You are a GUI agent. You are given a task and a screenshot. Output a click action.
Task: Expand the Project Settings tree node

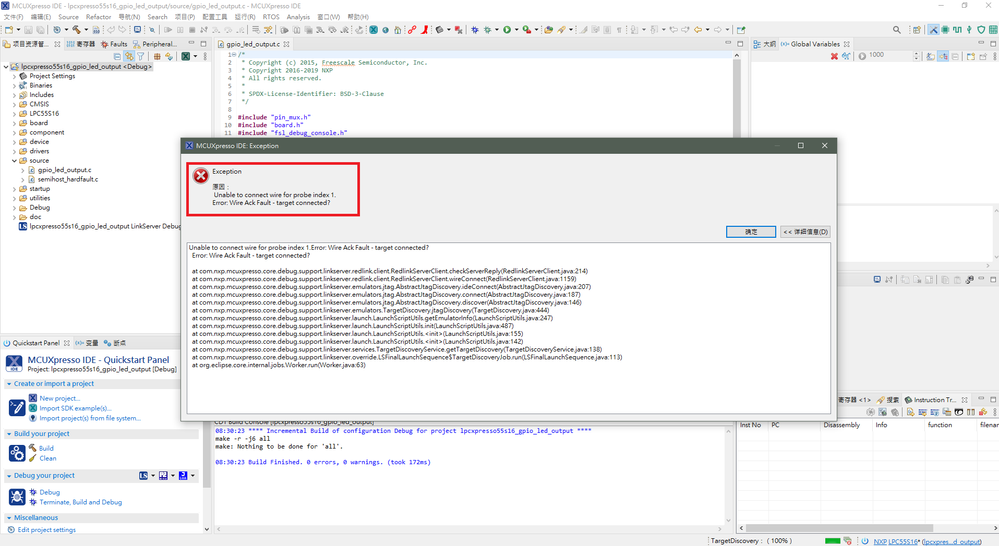click(x=14, y=76)
